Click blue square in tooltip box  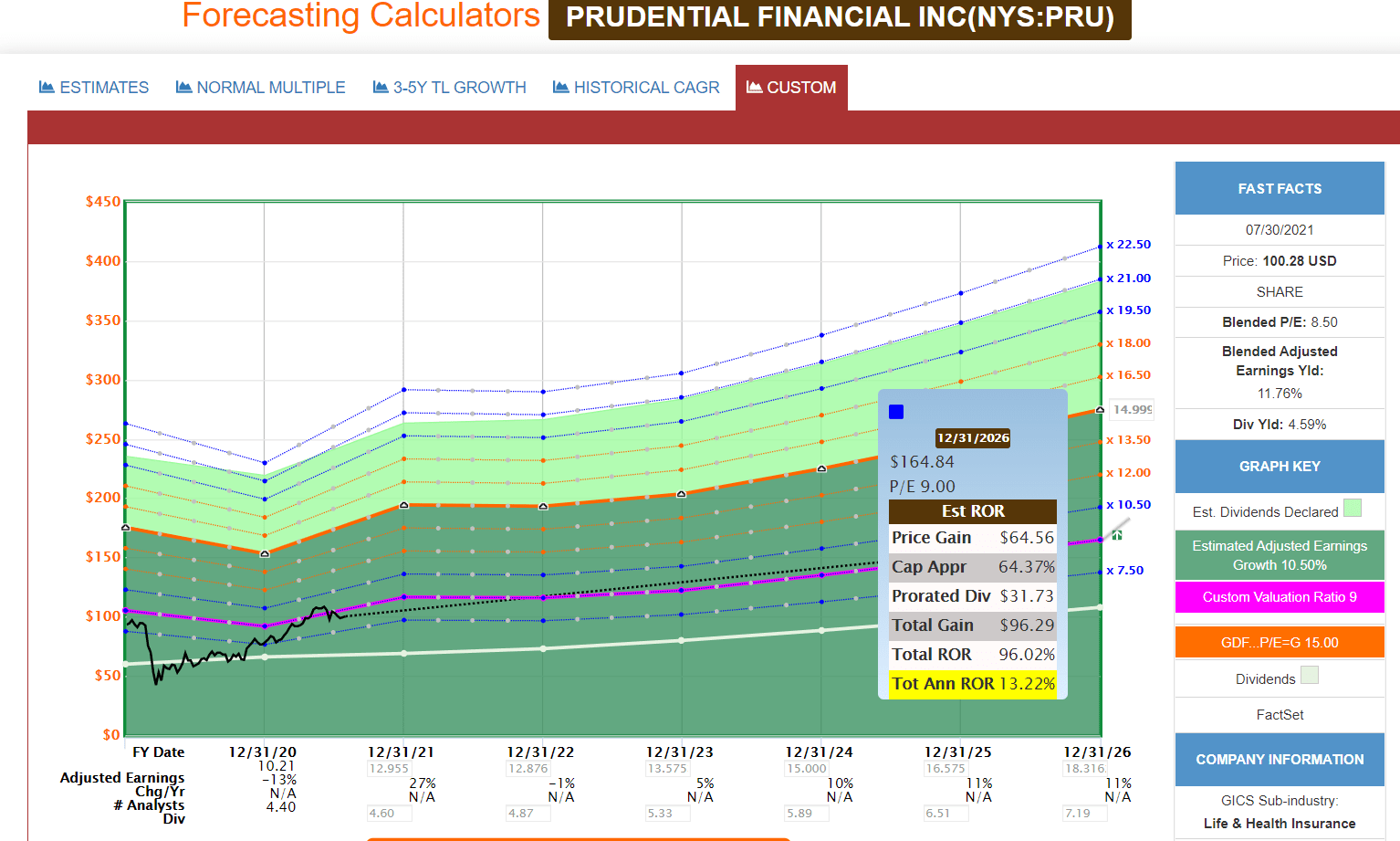pos(896,412)
